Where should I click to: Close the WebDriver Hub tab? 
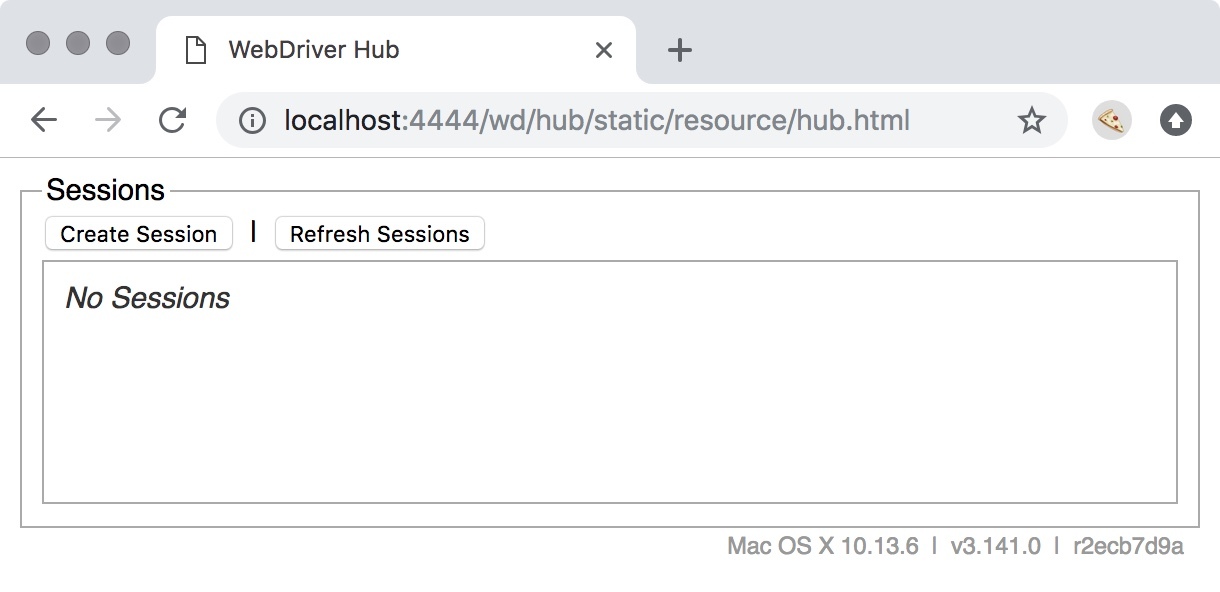click(x=603, y=49)
